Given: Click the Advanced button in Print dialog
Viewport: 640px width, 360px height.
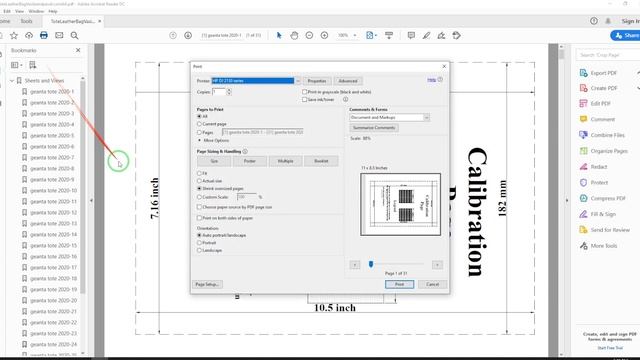Looking at the screenshot, I should pyautogui.click(x=347, y=81).
